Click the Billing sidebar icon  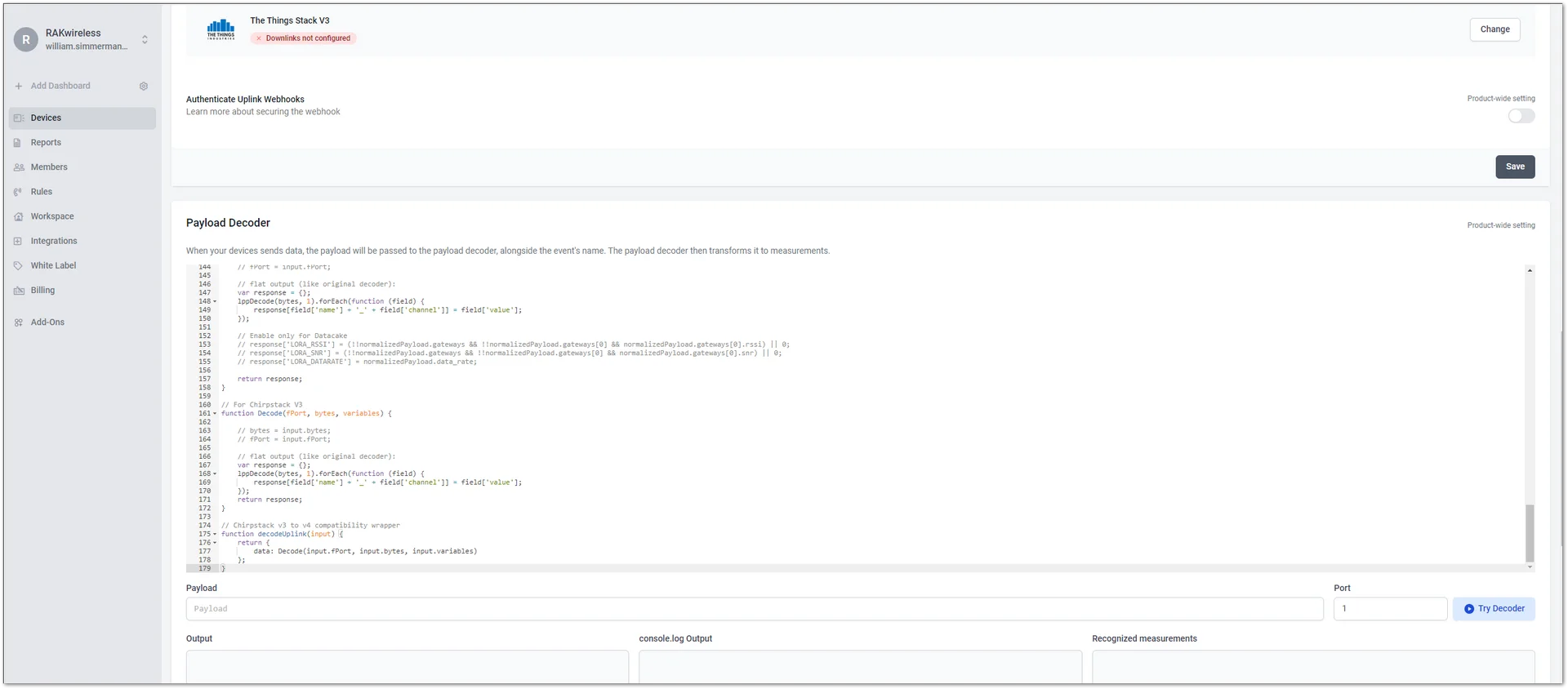coord(19,291)
